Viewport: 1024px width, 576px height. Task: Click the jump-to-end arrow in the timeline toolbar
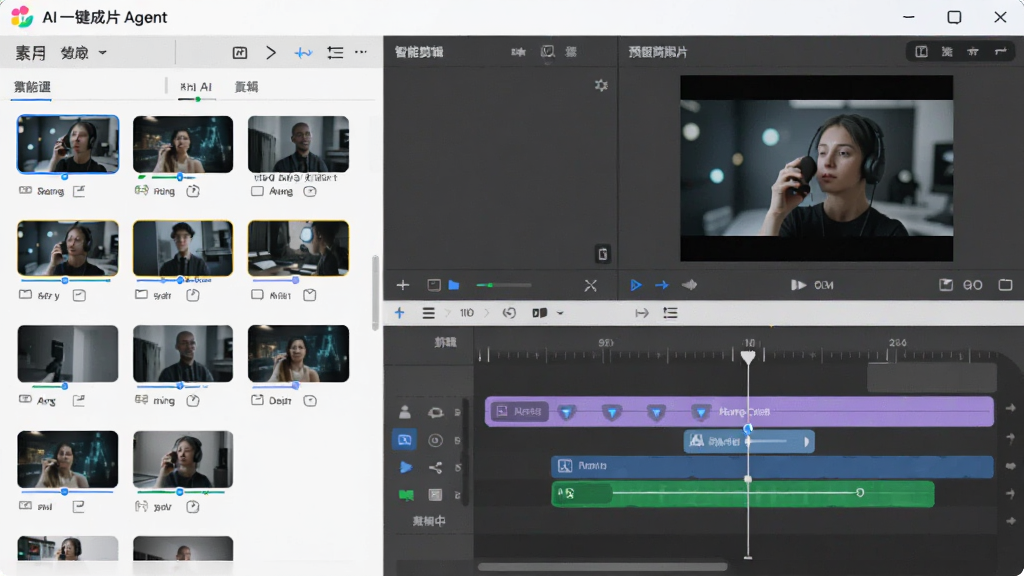tap(642, 313)
